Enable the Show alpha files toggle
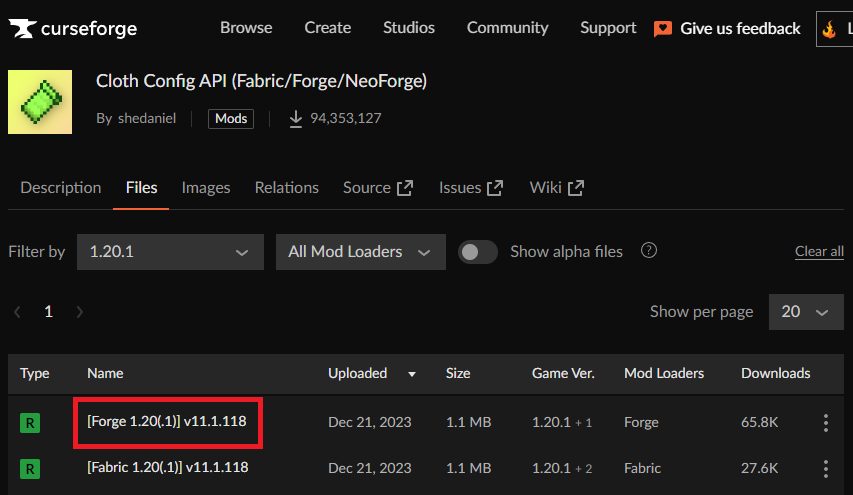The image size is (853, 495). coord(478,252)
